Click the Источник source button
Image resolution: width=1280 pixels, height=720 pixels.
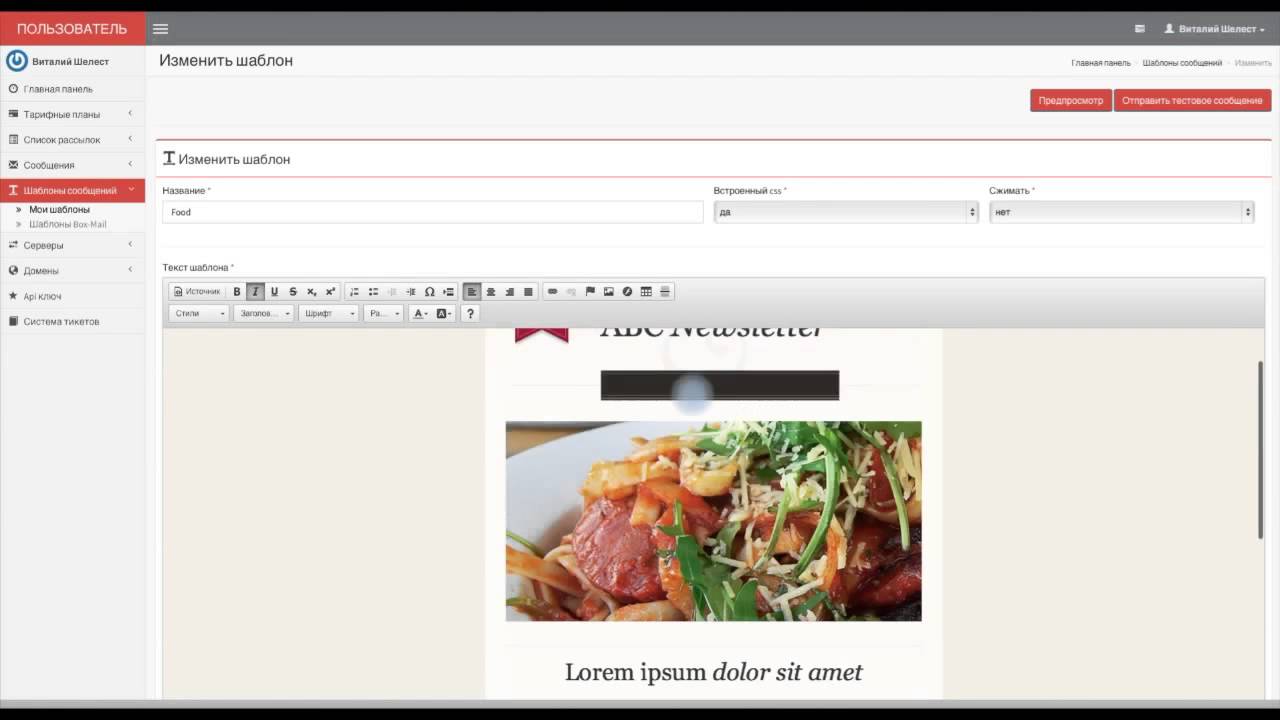[x=197, y=292]
